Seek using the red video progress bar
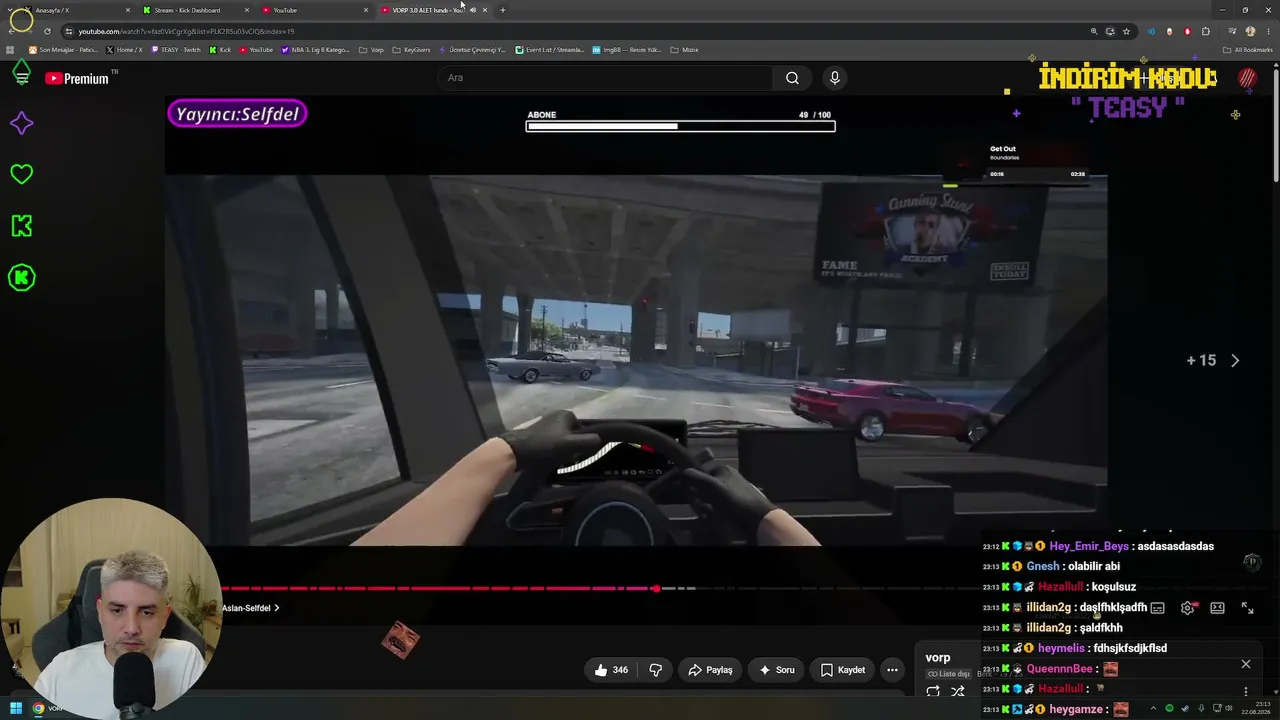This screenshot has height=720, width=1280. [x=437, y=588]
